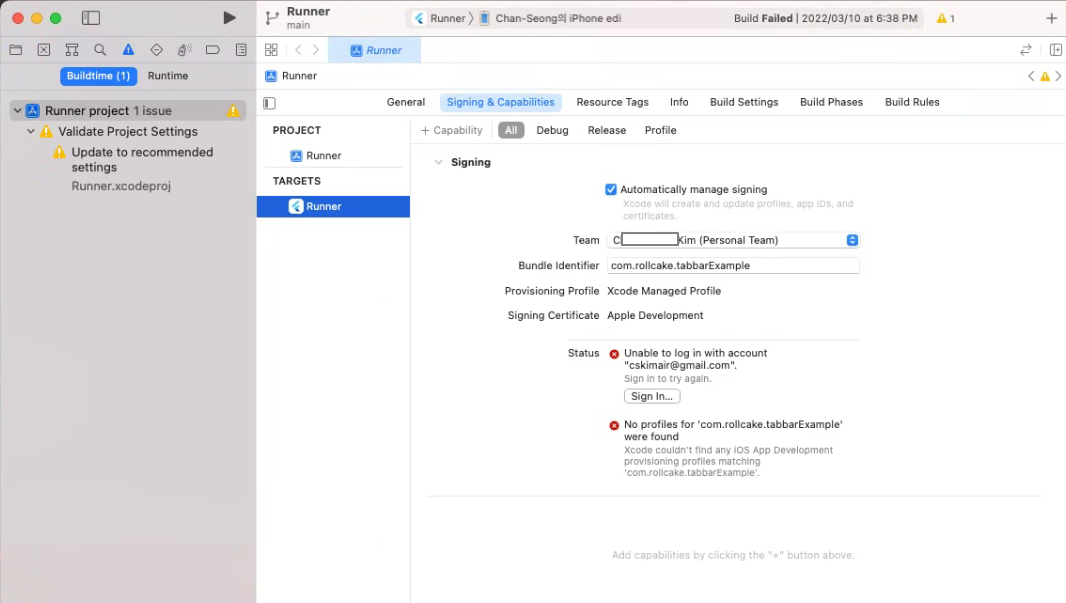
Task: Open the Info tab
Action: 678,102
